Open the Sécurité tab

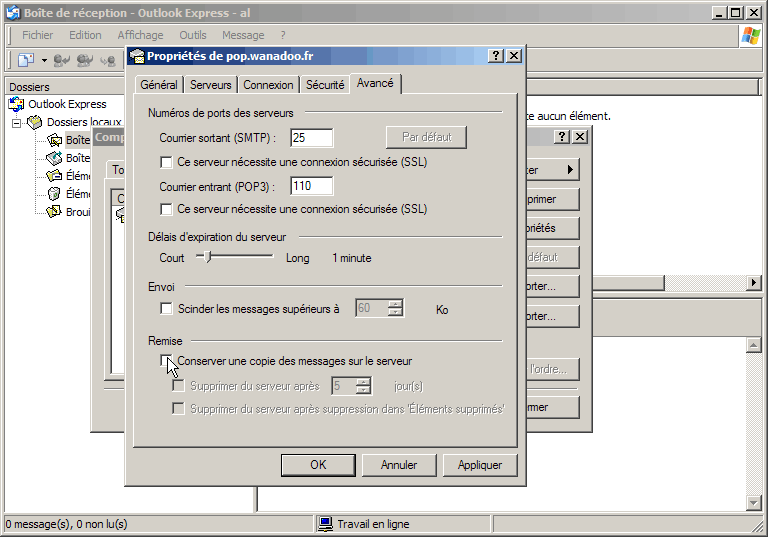click(x=325, y=85)
